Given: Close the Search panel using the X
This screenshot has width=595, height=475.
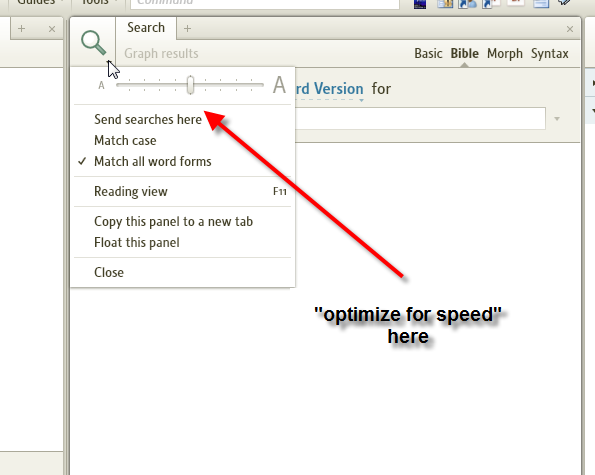Looking at the screenshot, I should coord(570,29).
